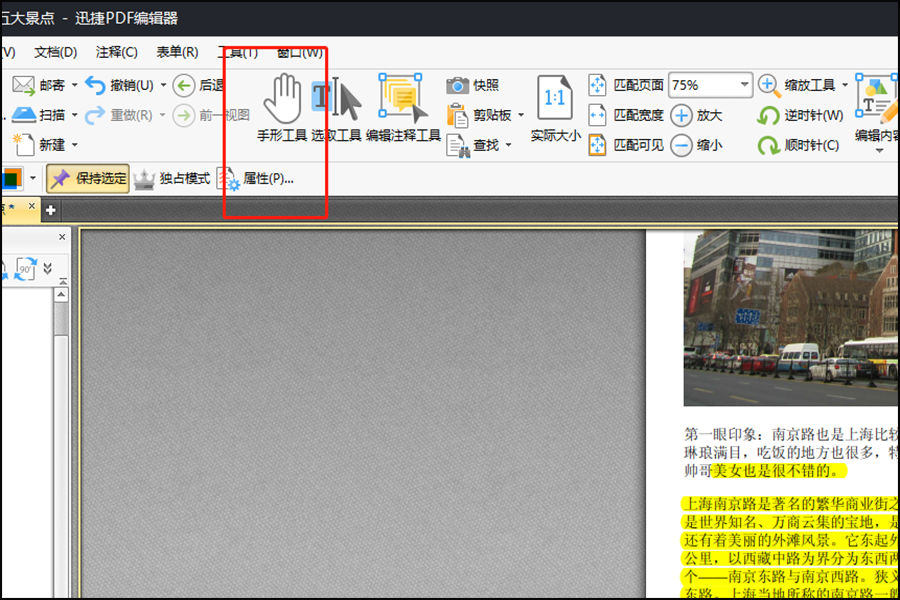The height and width of the screenshot is (600, 900).
Task: Take a Snapshot (快照)
Action: 473,86
